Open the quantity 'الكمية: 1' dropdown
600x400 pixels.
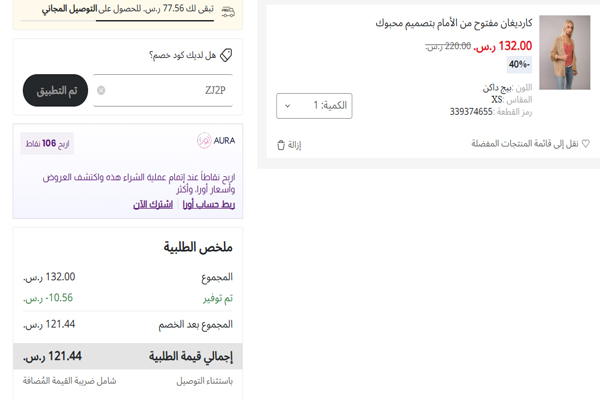click(313, 105)
